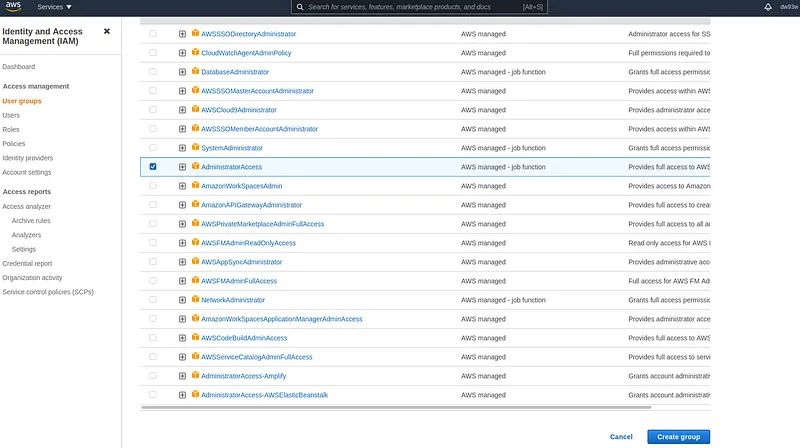800x448 pixels.
Task: Click the Create group button
Action: 679,437
